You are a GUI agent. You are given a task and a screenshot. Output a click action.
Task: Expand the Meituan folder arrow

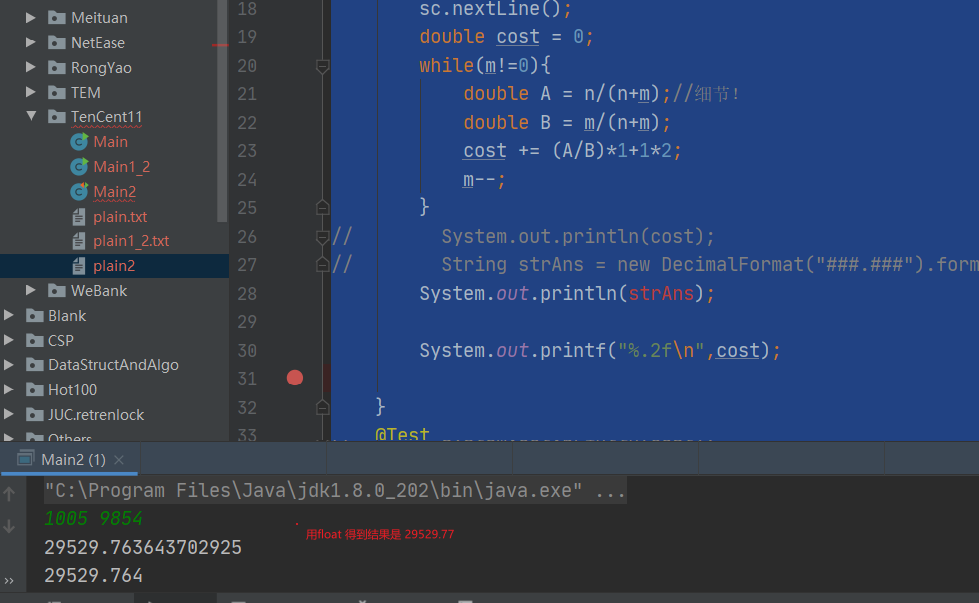coord(30,17)
